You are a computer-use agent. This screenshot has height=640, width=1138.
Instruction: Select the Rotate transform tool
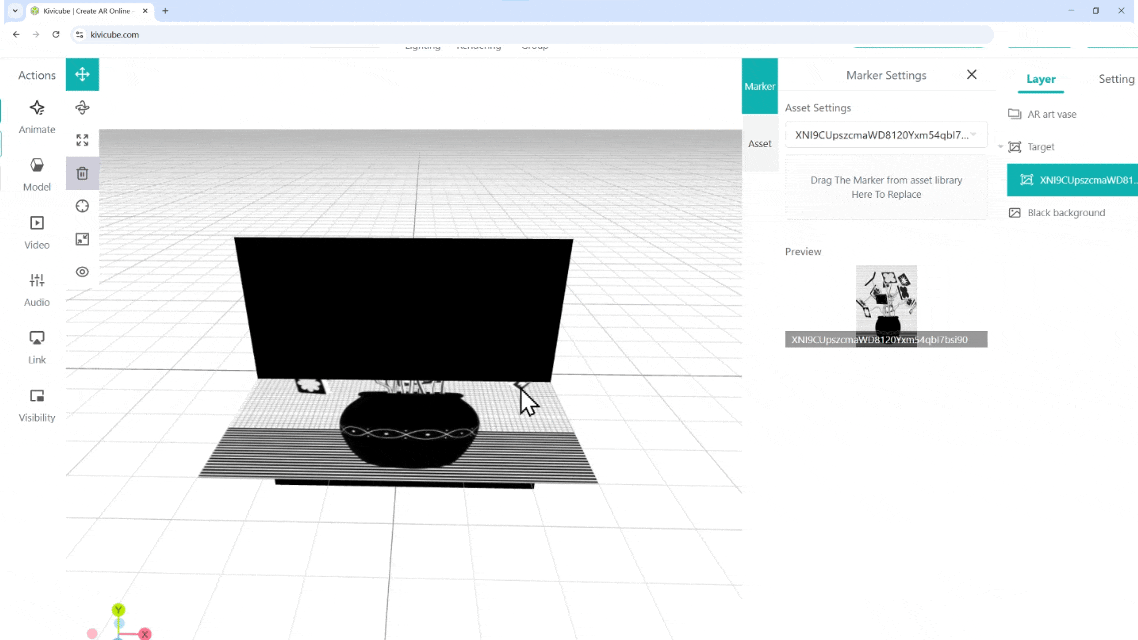82,107
